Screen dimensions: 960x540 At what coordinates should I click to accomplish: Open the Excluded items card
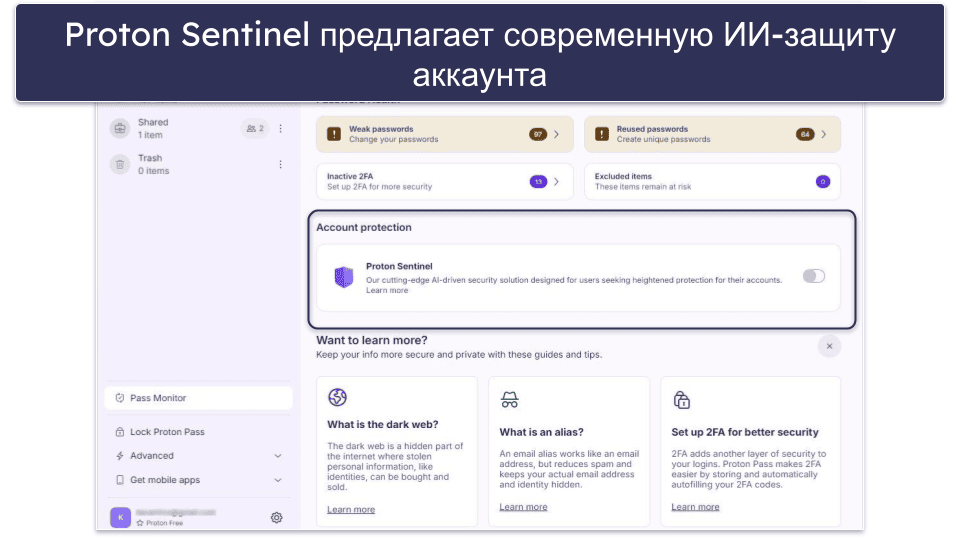[712, 181]
